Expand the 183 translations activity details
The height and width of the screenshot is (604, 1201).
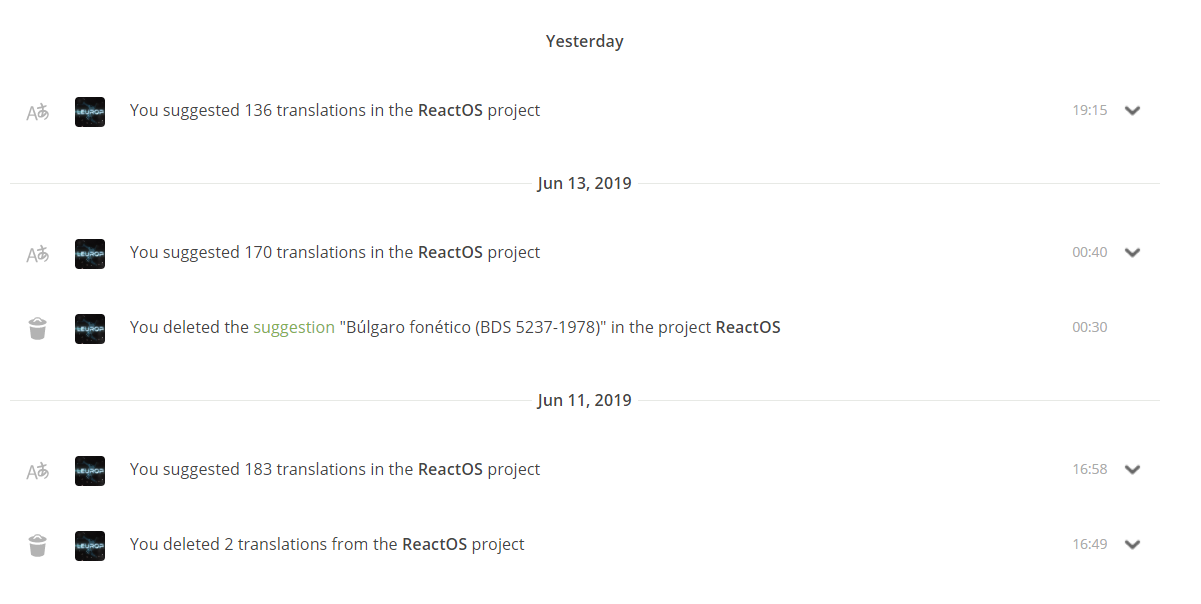(1132, 470)
